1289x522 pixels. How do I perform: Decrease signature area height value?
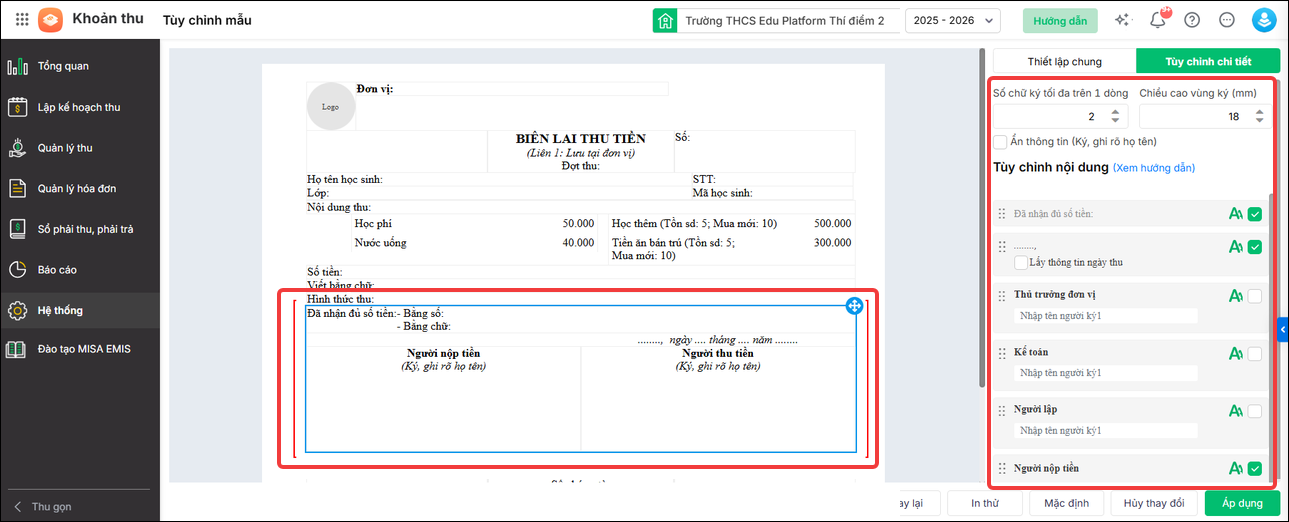[x=1259, y=121]
